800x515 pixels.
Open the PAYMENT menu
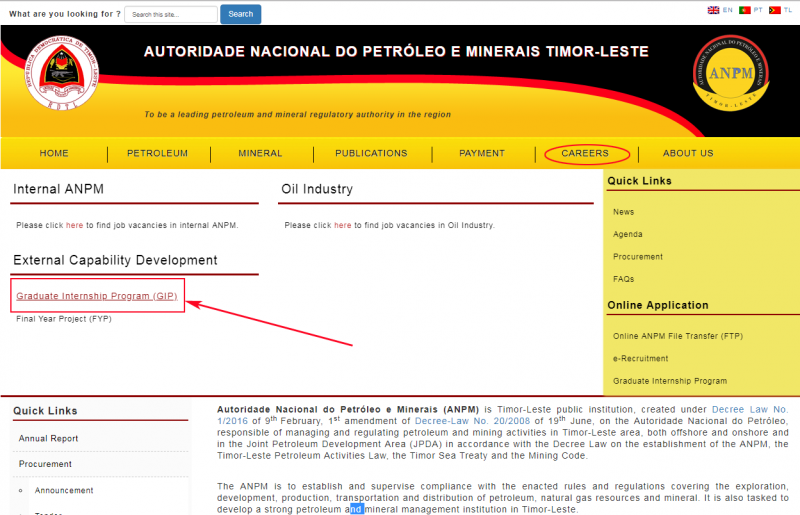(482, 153)
